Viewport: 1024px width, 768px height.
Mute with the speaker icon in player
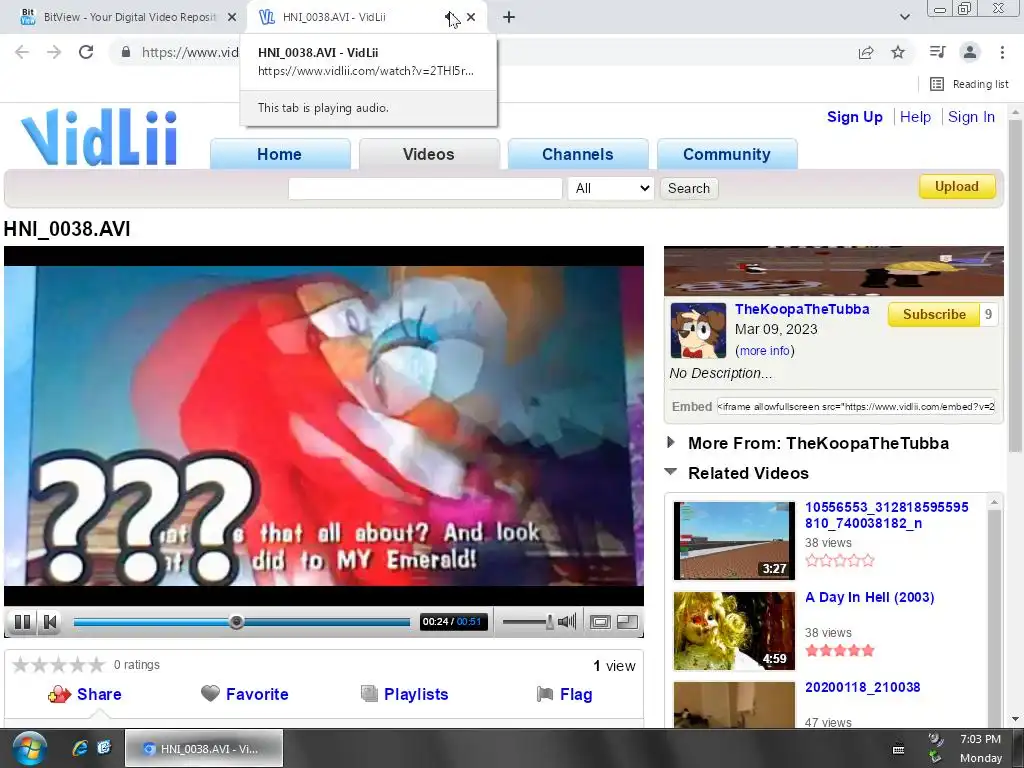[568, 622]
